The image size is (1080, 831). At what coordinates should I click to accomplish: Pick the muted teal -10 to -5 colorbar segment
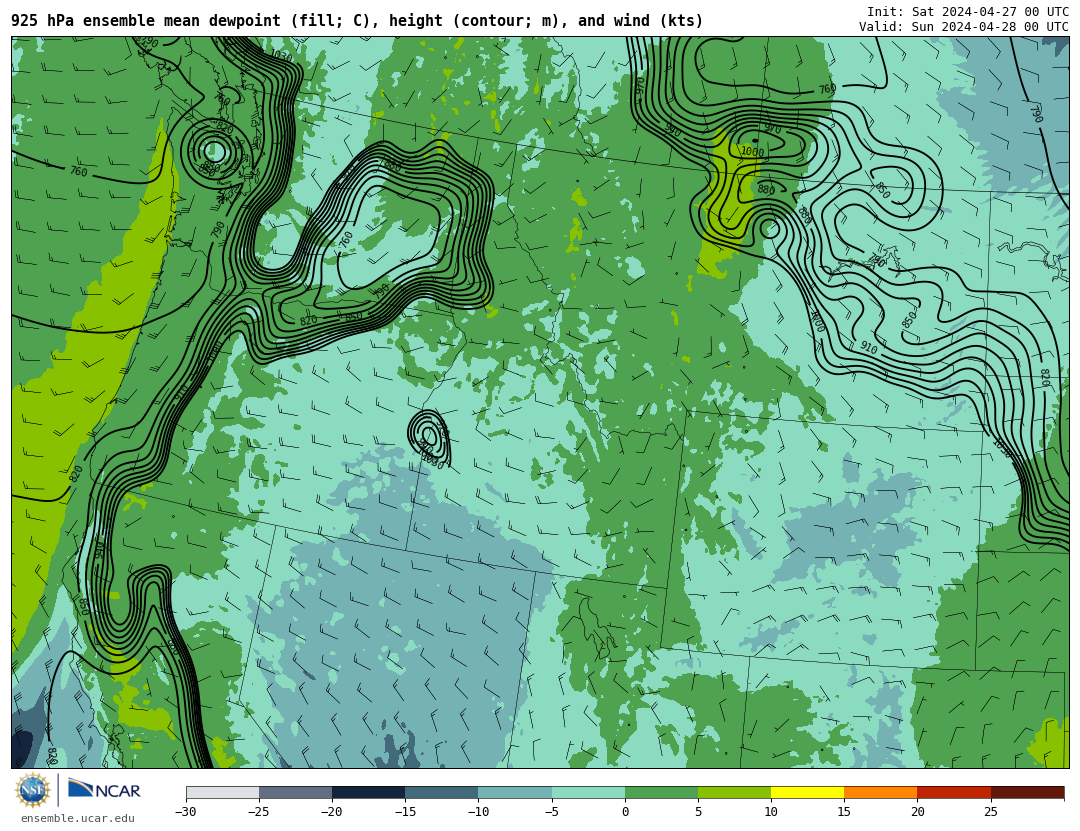pos(515,792)
